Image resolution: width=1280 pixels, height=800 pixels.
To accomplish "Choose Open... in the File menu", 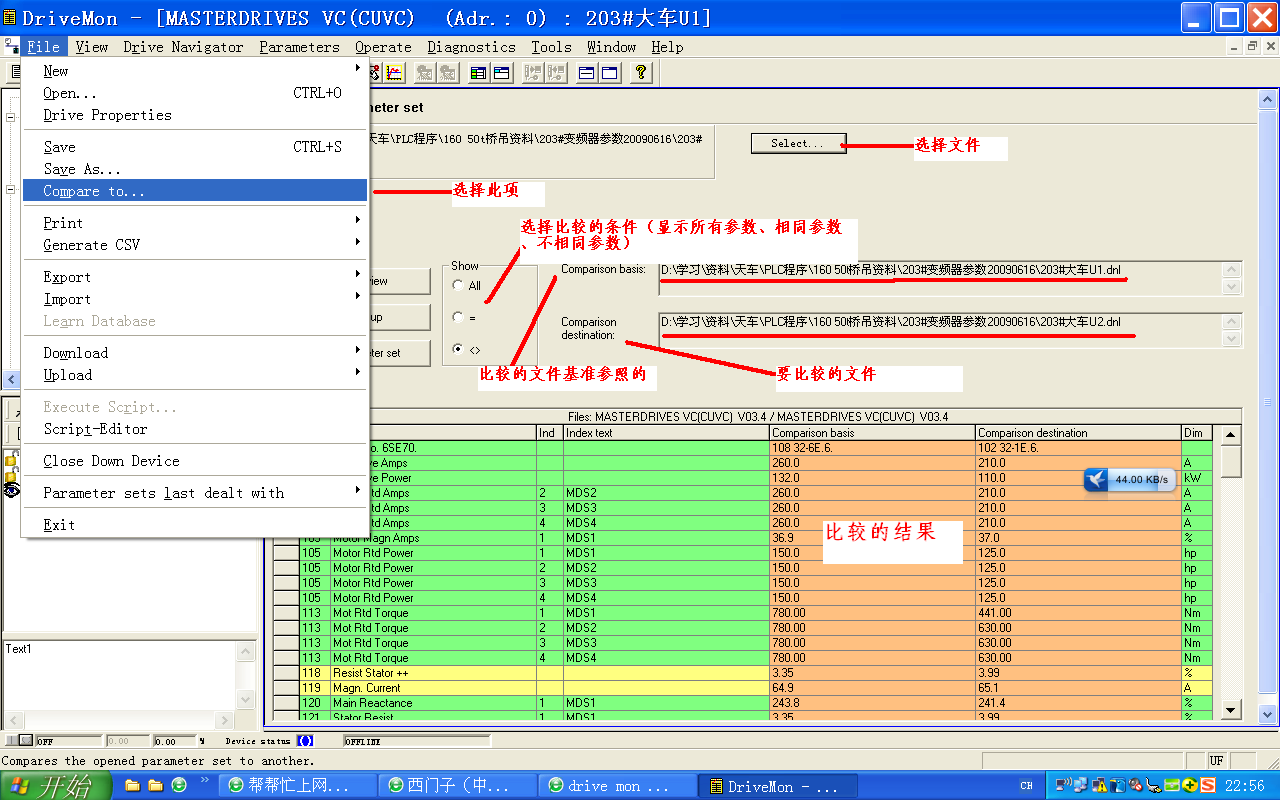I will [x=195, y=92].
